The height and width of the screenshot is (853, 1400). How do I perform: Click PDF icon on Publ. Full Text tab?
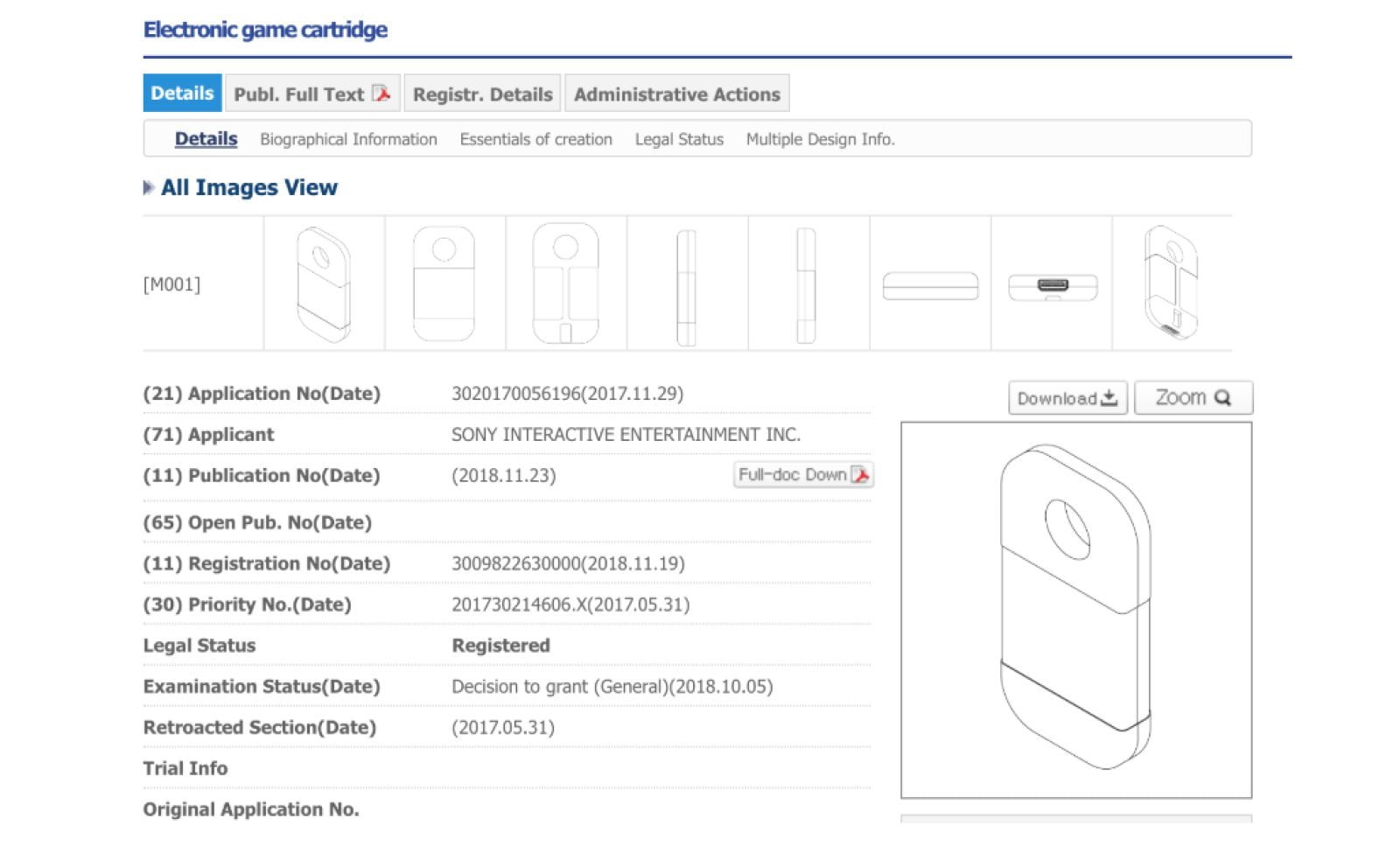(381, 94)
